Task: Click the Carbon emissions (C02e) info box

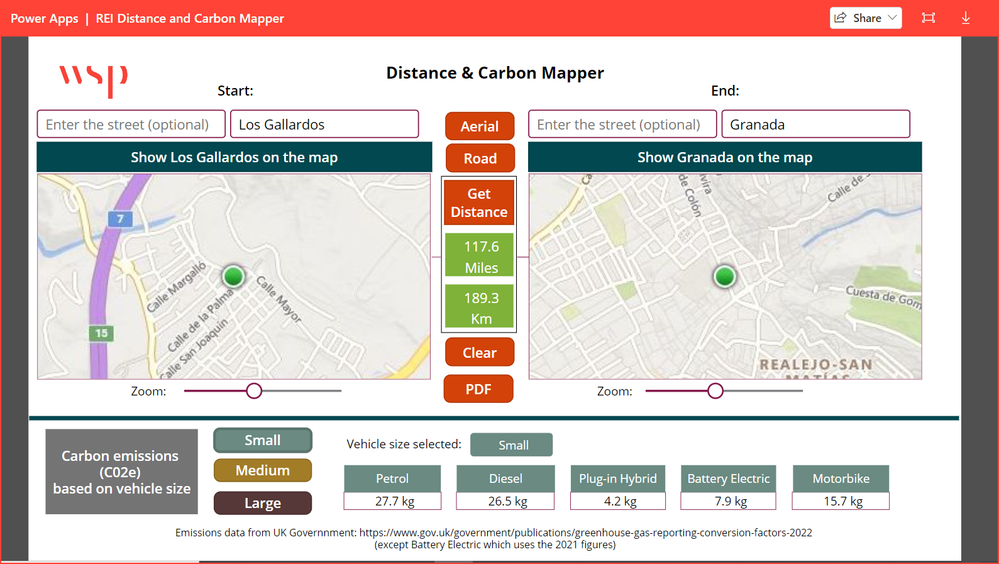Action: tap(122, 472)
